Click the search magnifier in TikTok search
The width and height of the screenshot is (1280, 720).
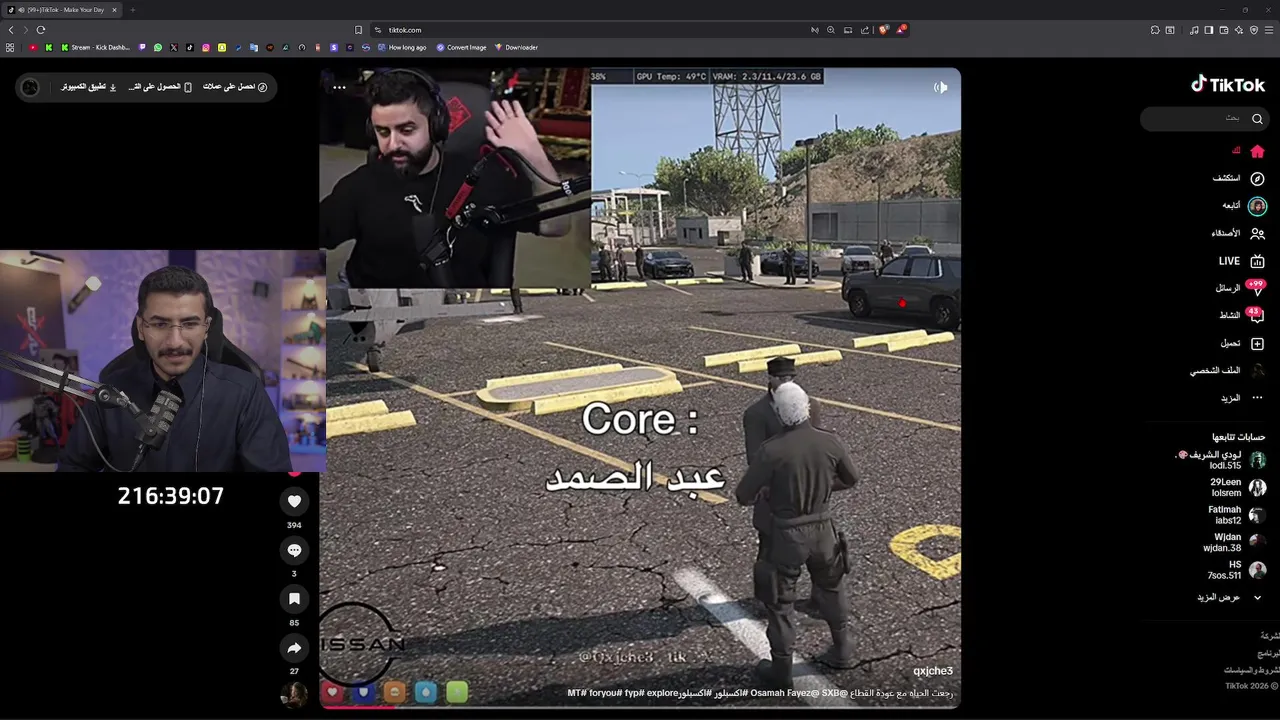coord(1257,119)
